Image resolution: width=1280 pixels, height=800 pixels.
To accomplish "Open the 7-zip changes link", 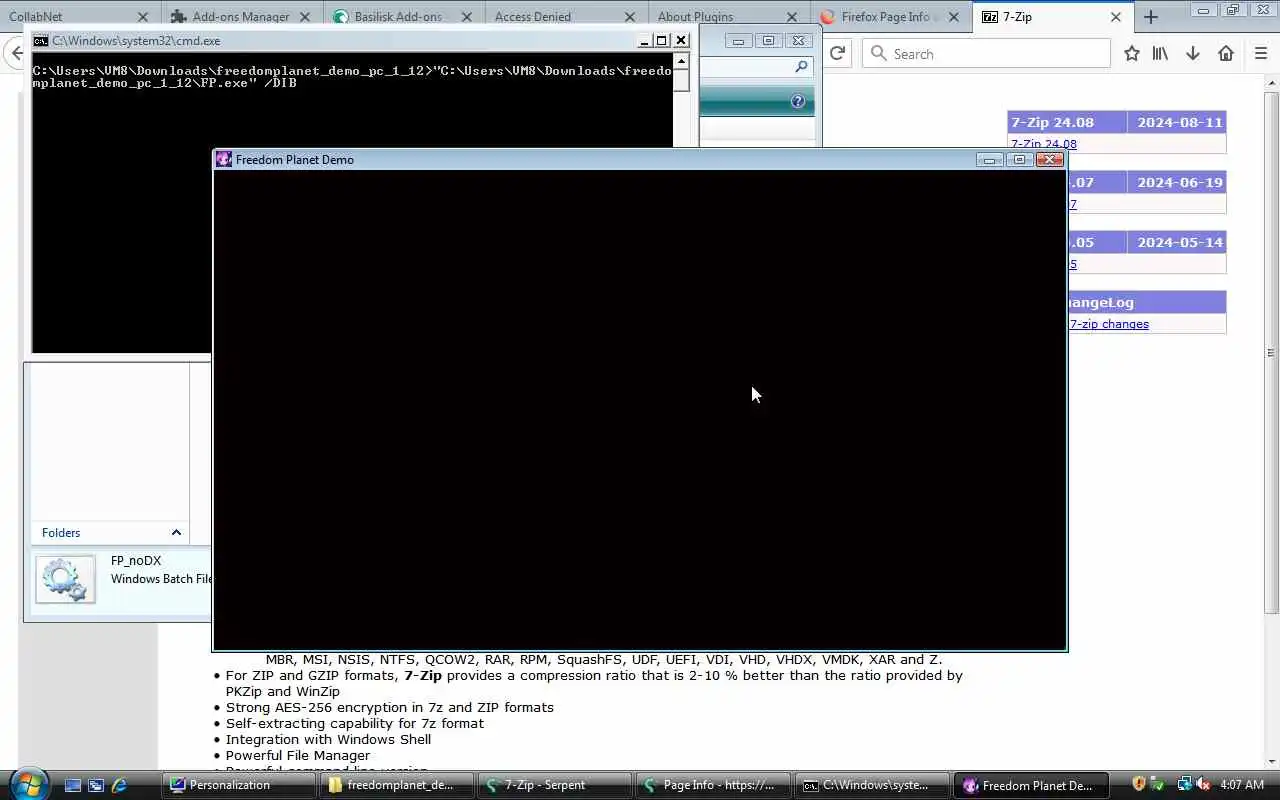I will 1109,324.
